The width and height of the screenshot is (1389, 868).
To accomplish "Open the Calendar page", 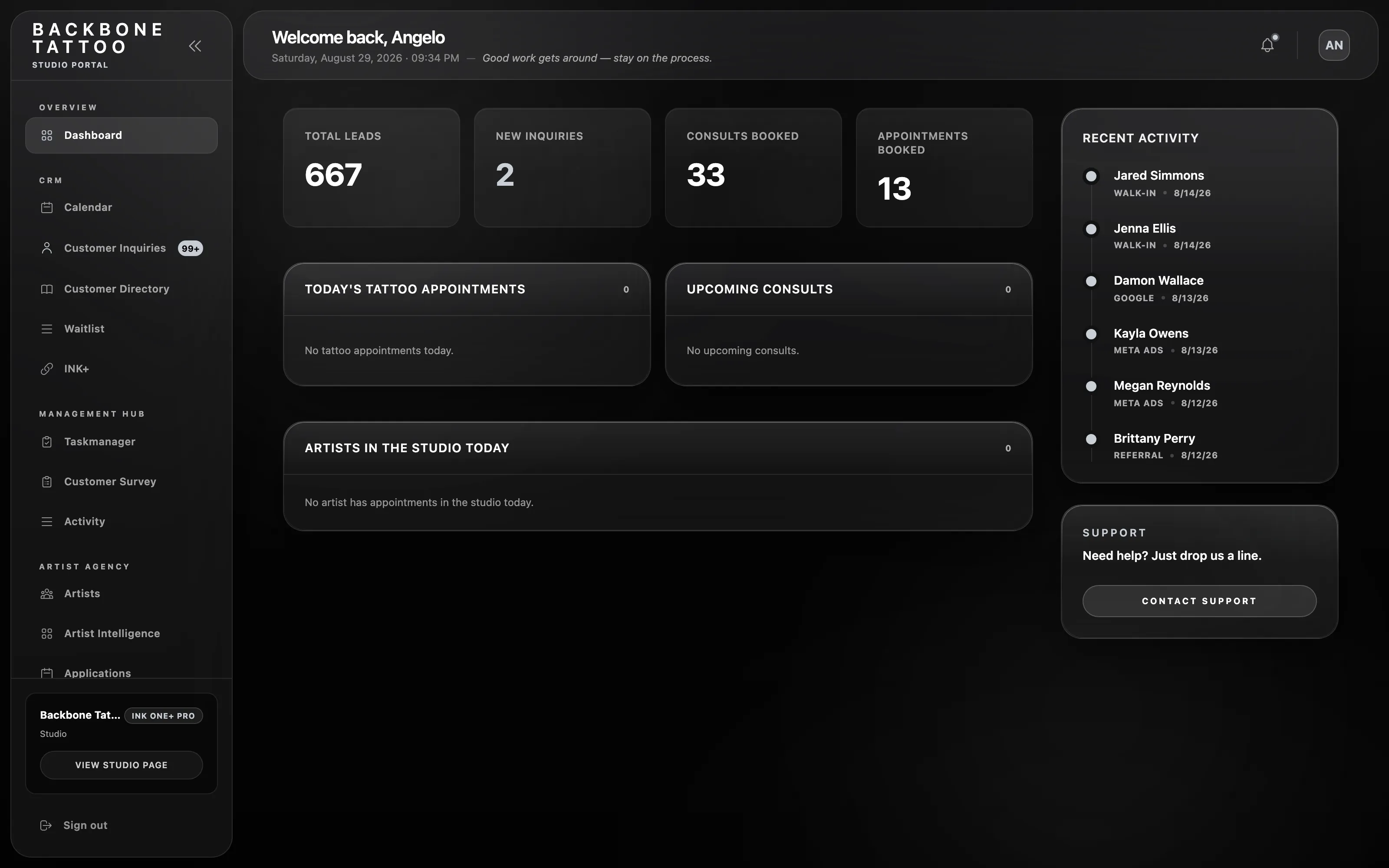I will 121,207.
